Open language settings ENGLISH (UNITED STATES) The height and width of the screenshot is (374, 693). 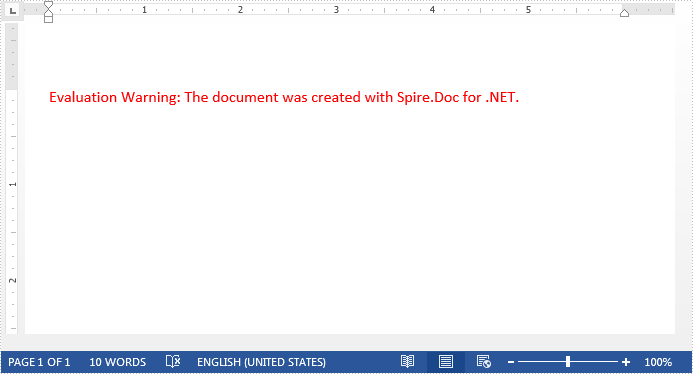pos(261,362)
